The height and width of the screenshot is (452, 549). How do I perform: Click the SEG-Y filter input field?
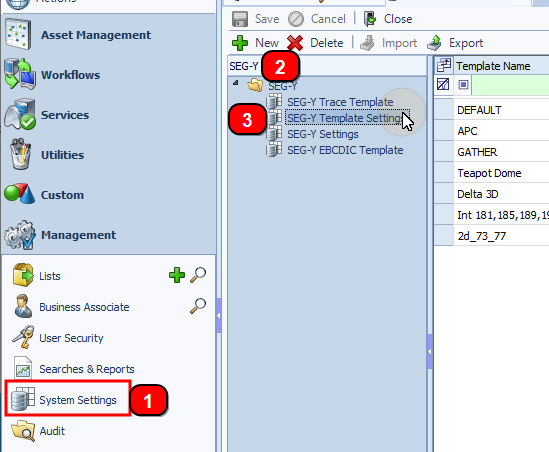coord(327,66)
